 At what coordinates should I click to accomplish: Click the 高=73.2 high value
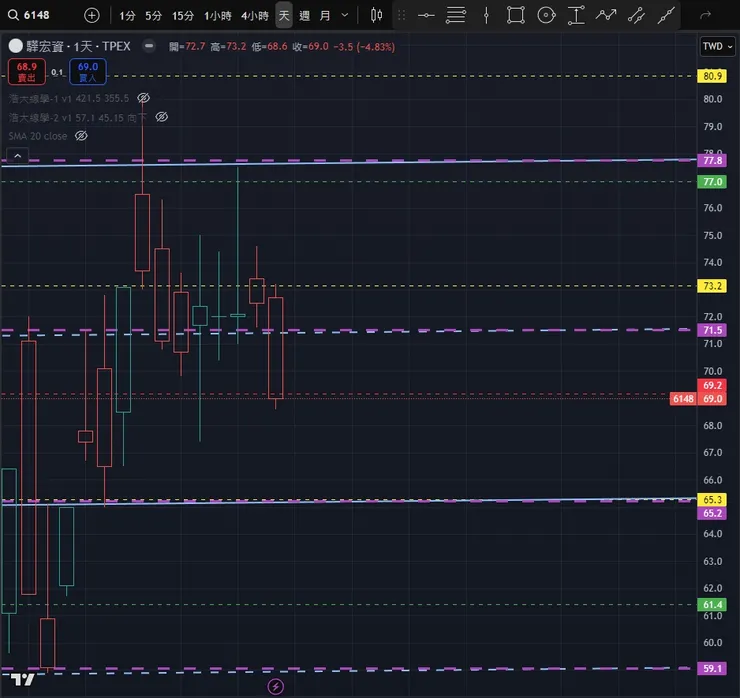point(228,47)
